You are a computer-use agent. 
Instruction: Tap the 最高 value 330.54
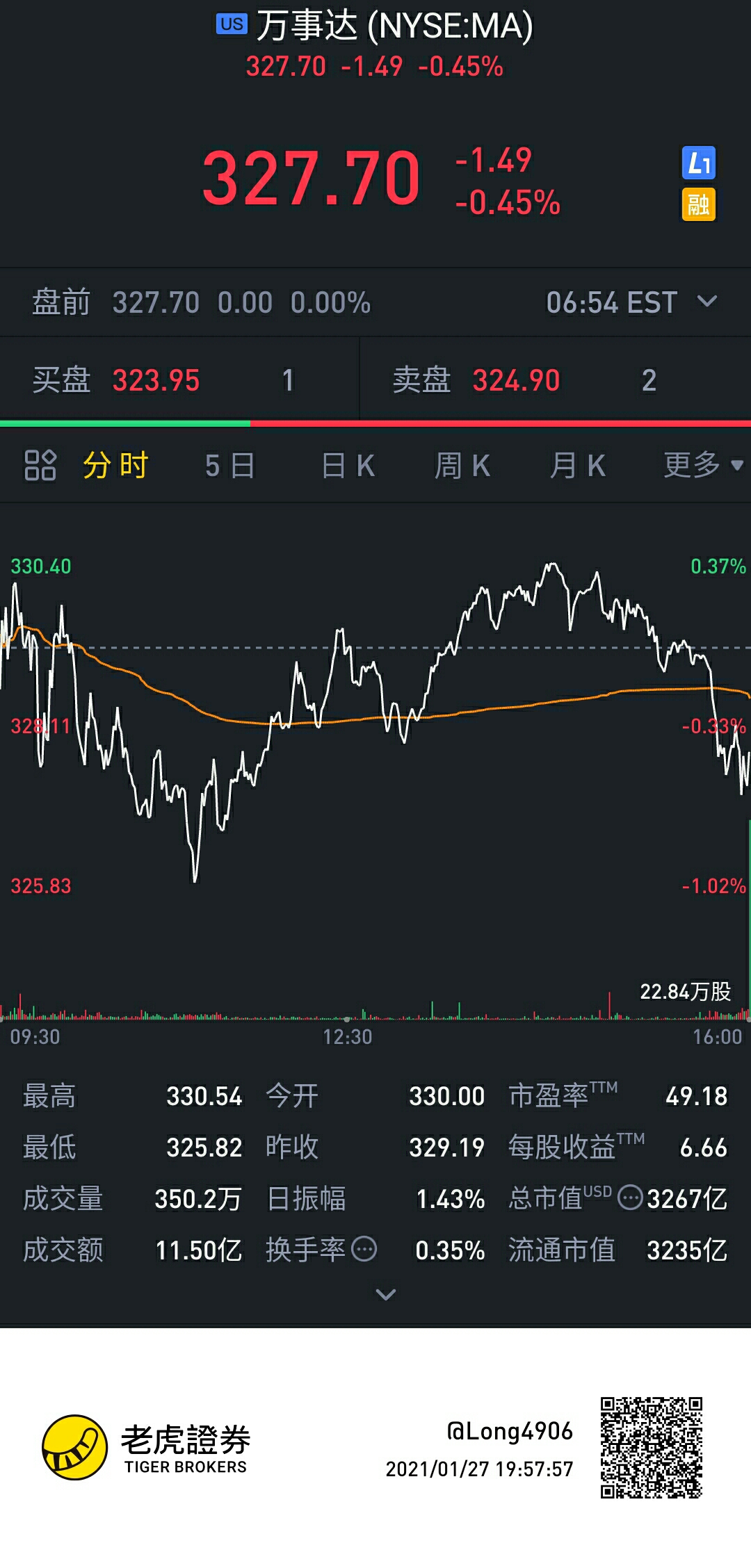click(x=204, y=1096)
